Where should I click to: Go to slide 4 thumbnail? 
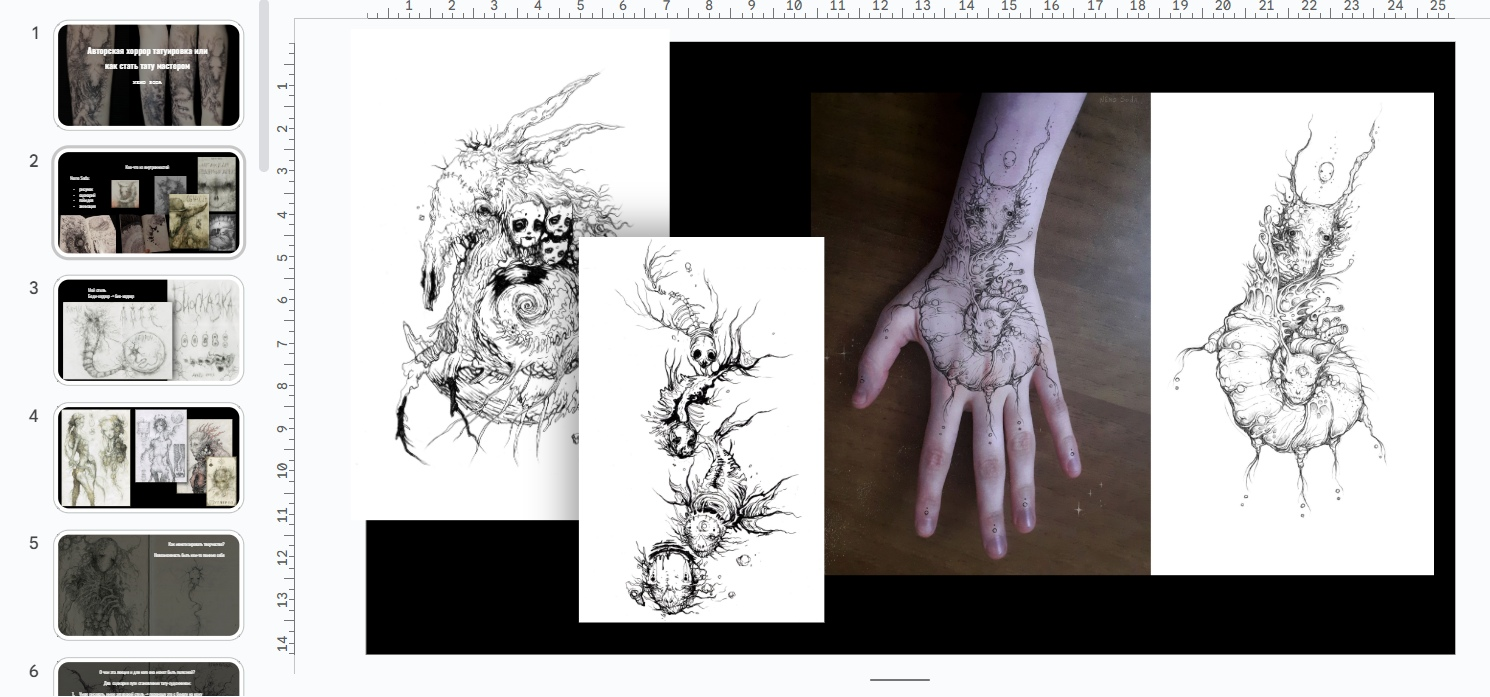pos(148,458)
